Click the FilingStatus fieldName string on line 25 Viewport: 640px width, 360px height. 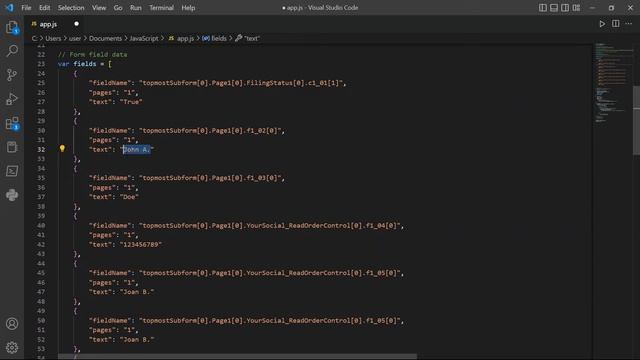pyautogui.click(x=242, y=83)
